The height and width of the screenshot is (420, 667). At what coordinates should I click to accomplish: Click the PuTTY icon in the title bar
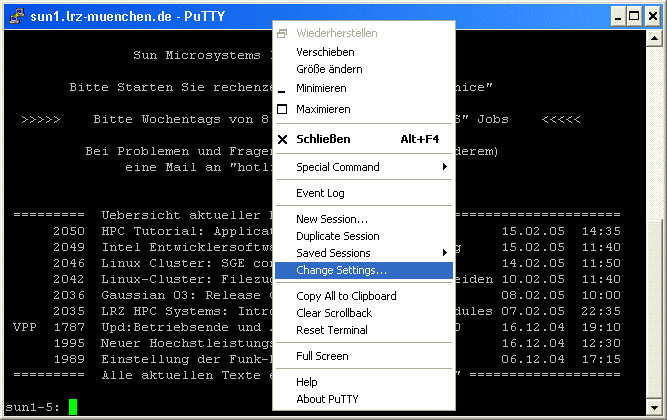[x=17, y=16]
